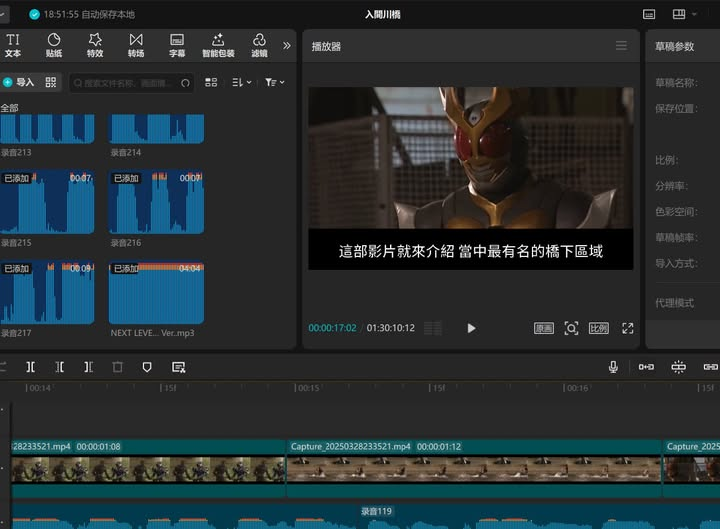Open the player panel hamburger menu
Screen dimensions: 720x529
[x=621, y=45]
